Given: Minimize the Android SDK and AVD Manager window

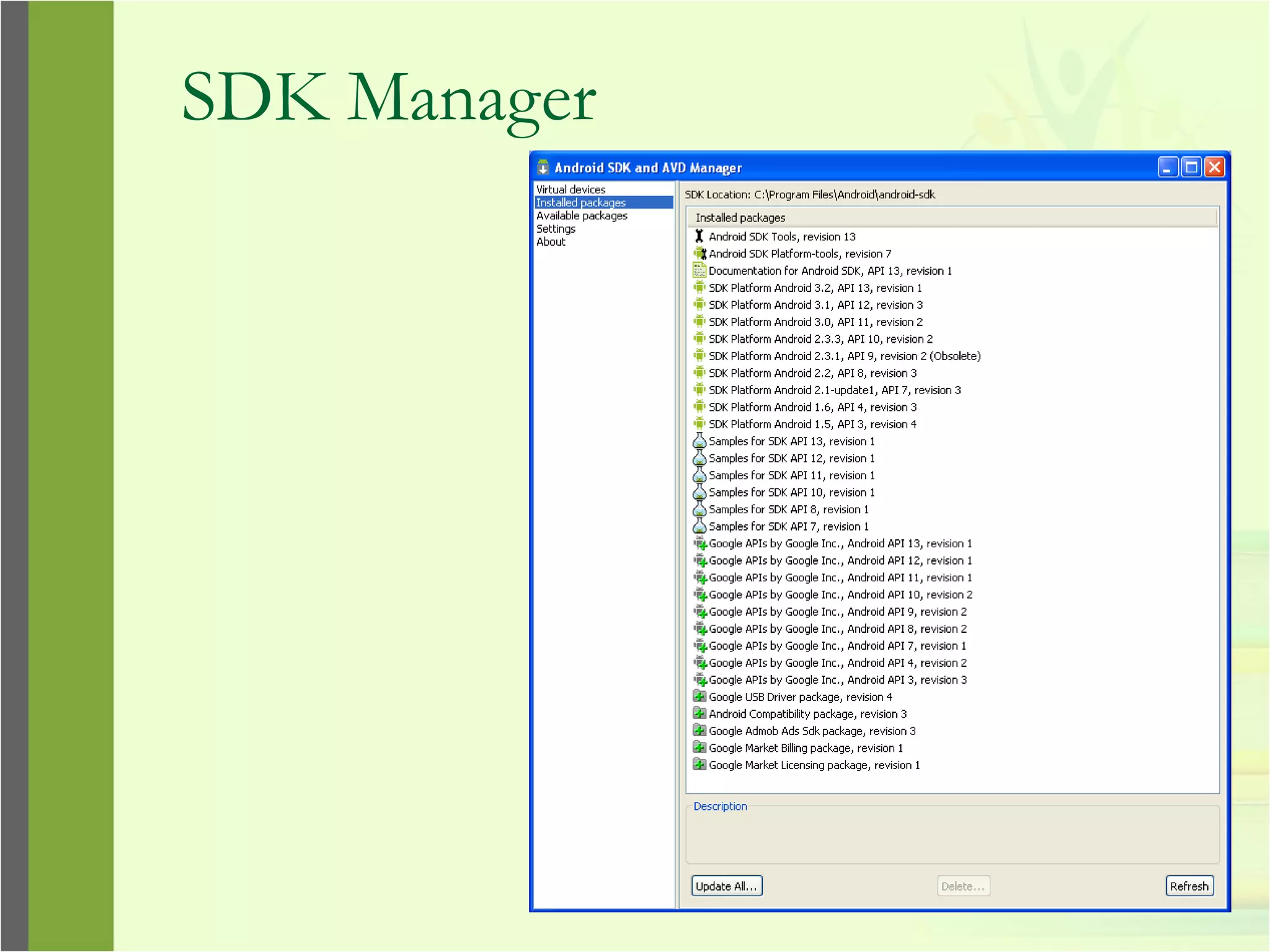Looking at the screenshot, I should pos(1168,167).
